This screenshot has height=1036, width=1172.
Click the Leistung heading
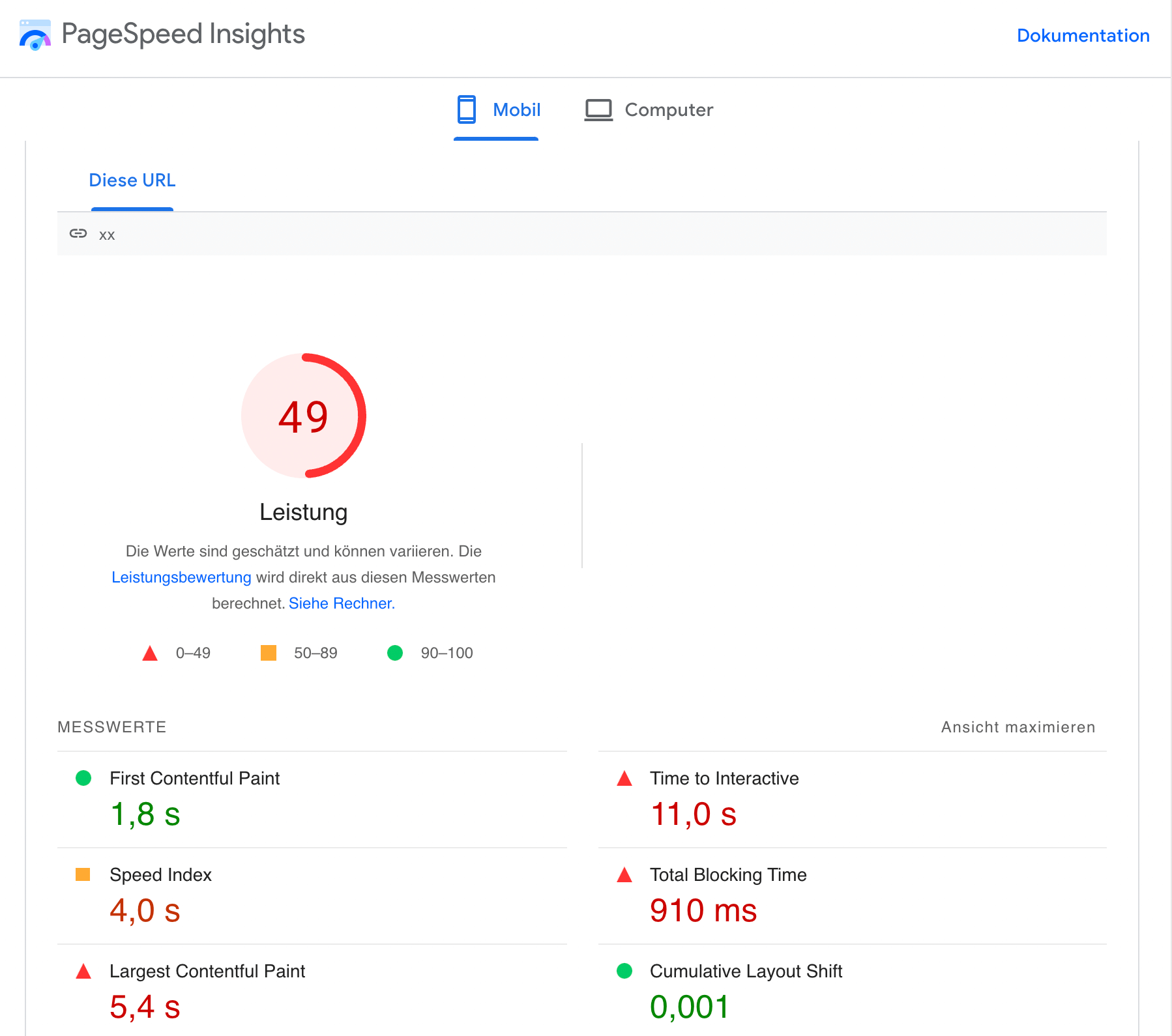304,512
